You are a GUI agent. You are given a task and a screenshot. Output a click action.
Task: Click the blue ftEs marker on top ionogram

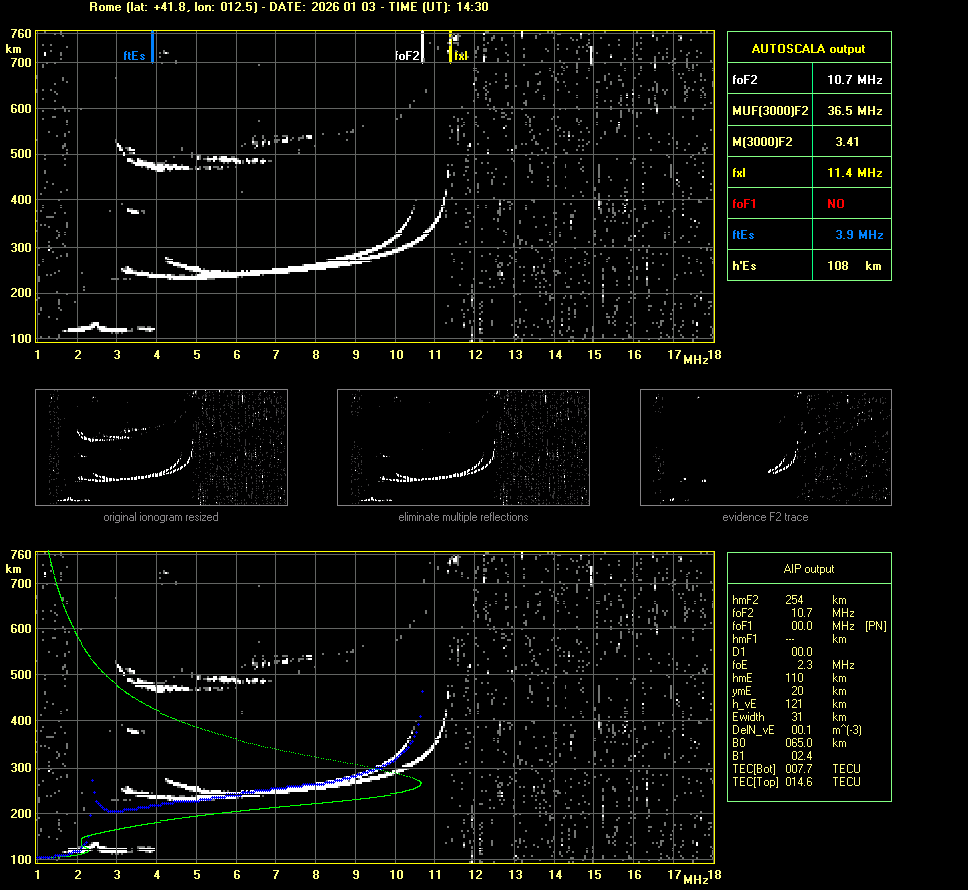pos(152,48)
